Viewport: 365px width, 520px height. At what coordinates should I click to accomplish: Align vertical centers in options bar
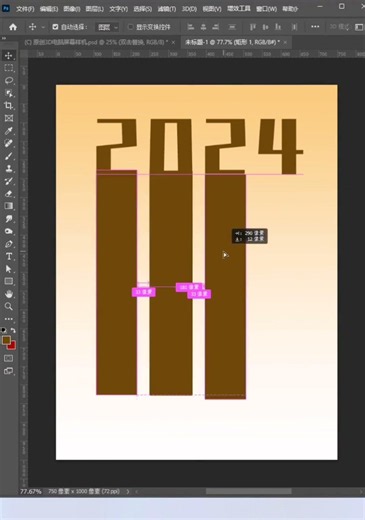point(265,27)
